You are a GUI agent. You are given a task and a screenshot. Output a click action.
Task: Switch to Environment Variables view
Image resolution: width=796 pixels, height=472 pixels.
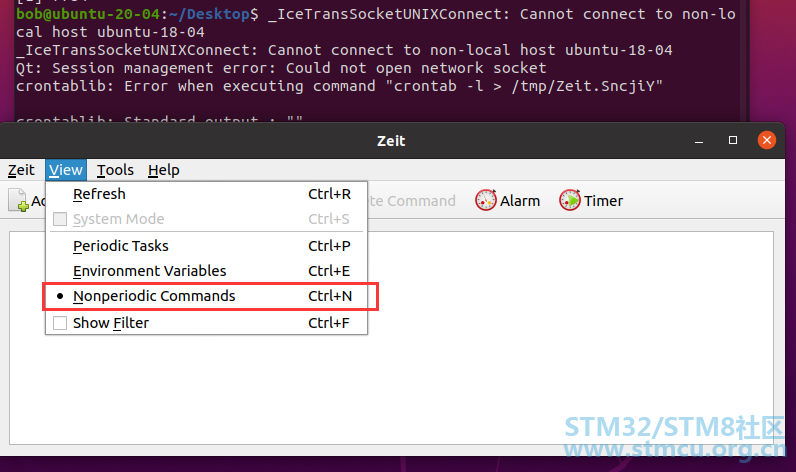pos(207,271)
